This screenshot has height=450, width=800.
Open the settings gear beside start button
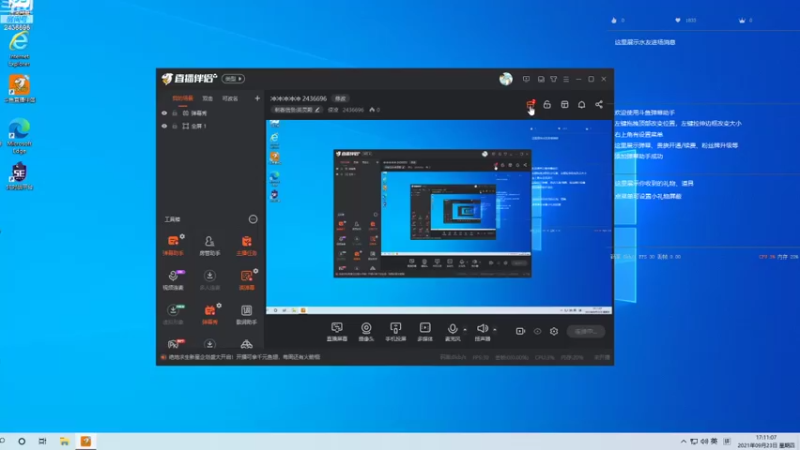pos(554,331)
